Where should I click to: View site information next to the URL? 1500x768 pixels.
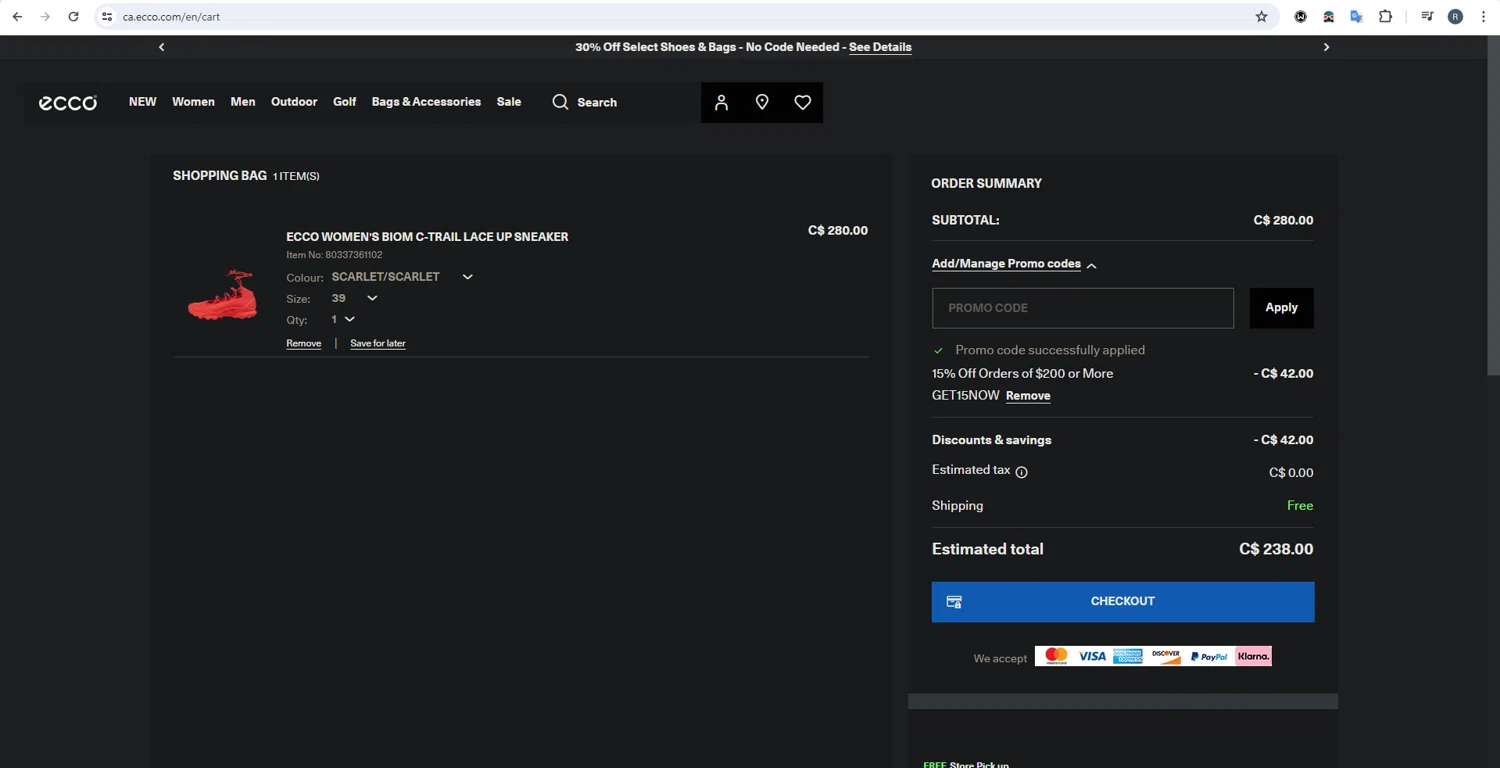tap(107, 17)
